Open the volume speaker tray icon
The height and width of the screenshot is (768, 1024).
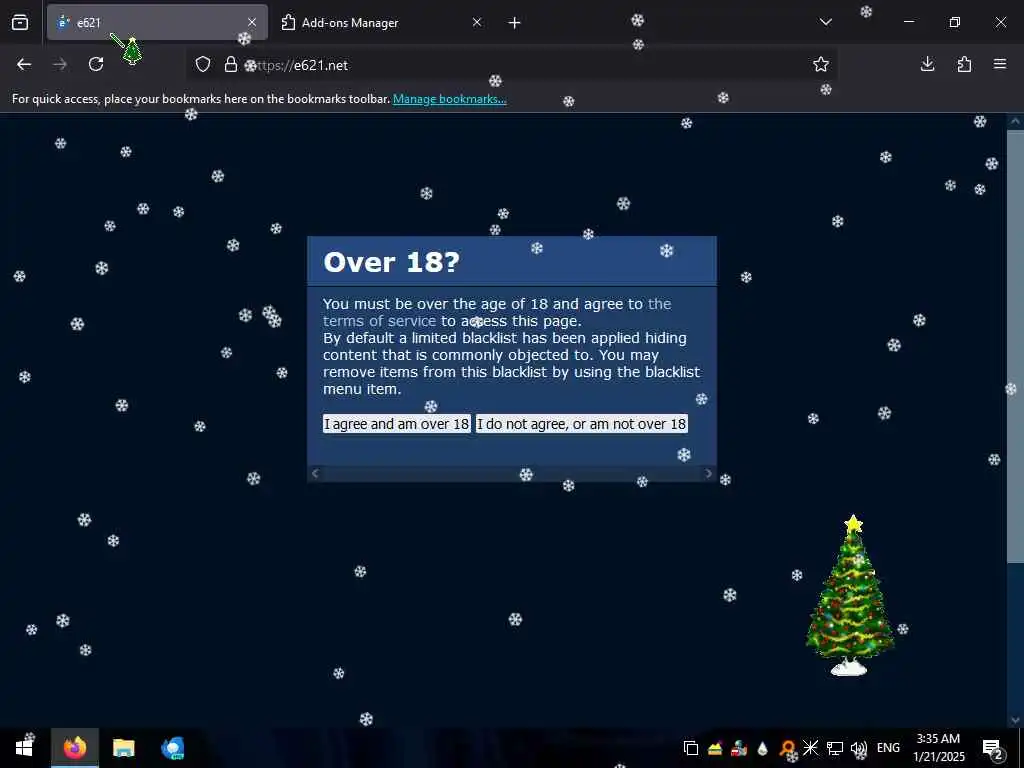point(859,748)
